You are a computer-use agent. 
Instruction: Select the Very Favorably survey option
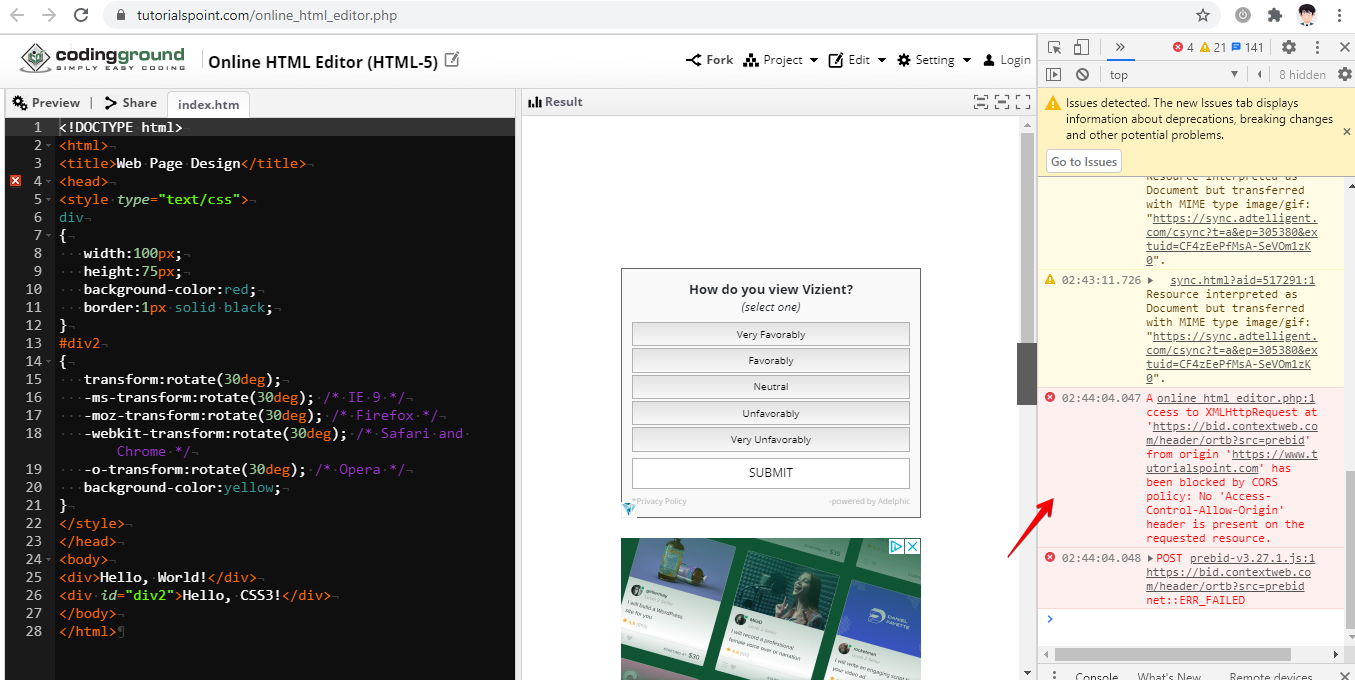(x=770, y=334)
